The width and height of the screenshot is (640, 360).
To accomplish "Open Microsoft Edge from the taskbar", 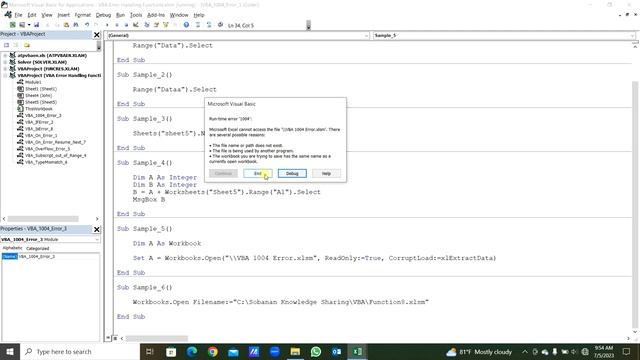I will pyautogui.click(x=192, y=351).
